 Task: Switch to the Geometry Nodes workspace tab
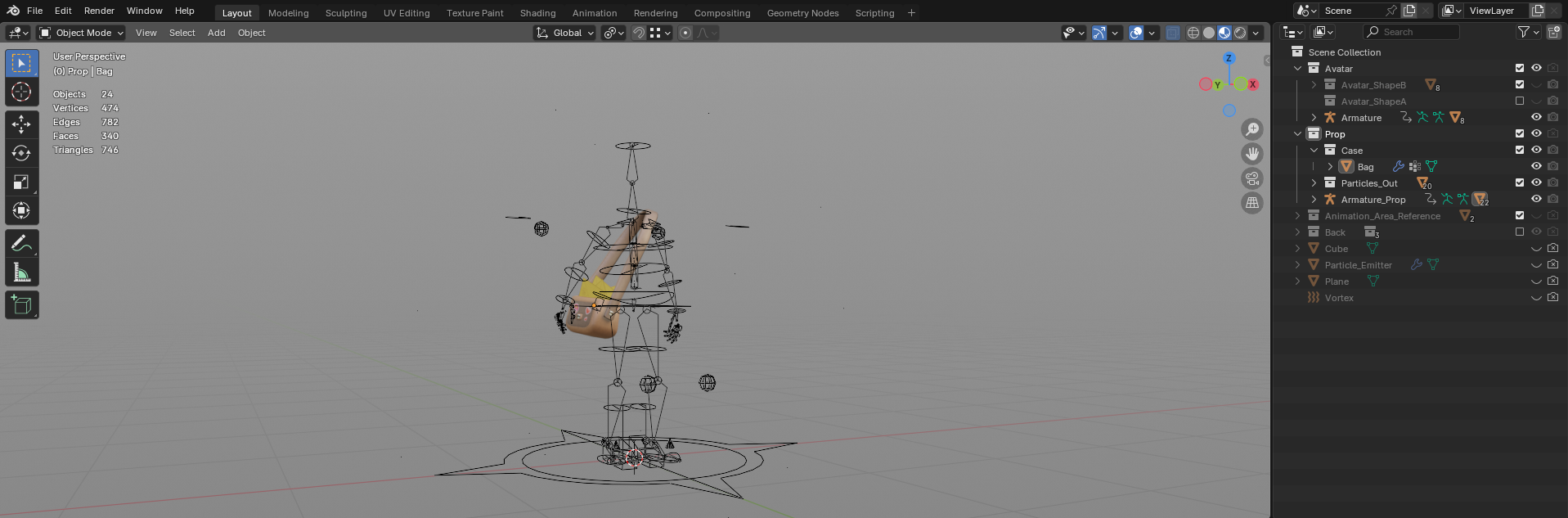click(x=802, y=13)
